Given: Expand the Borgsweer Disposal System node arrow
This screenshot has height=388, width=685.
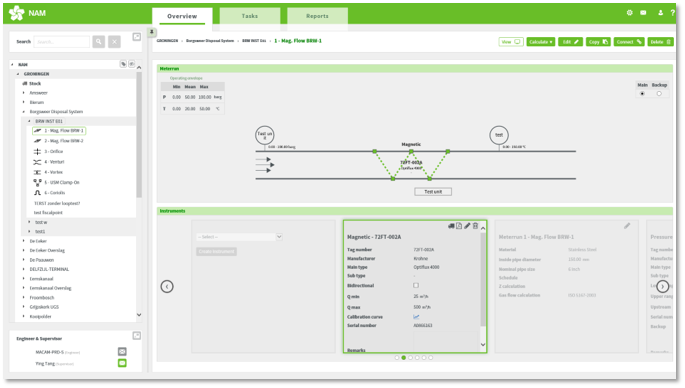Looking at the screenshot, I should (x=24, y=111).
